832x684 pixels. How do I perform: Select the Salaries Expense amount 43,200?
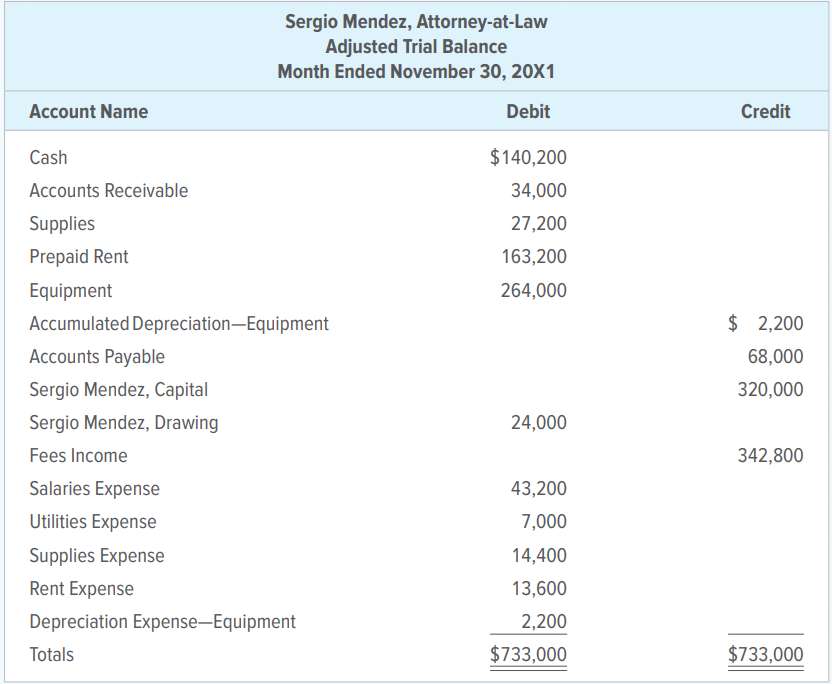pos(539,489)
